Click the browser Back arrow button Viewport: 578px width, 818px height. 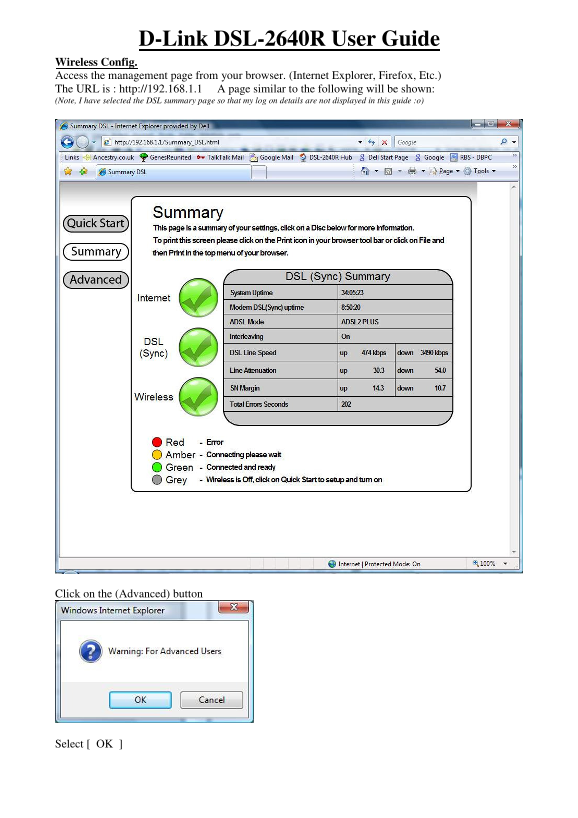coord(67,142)
